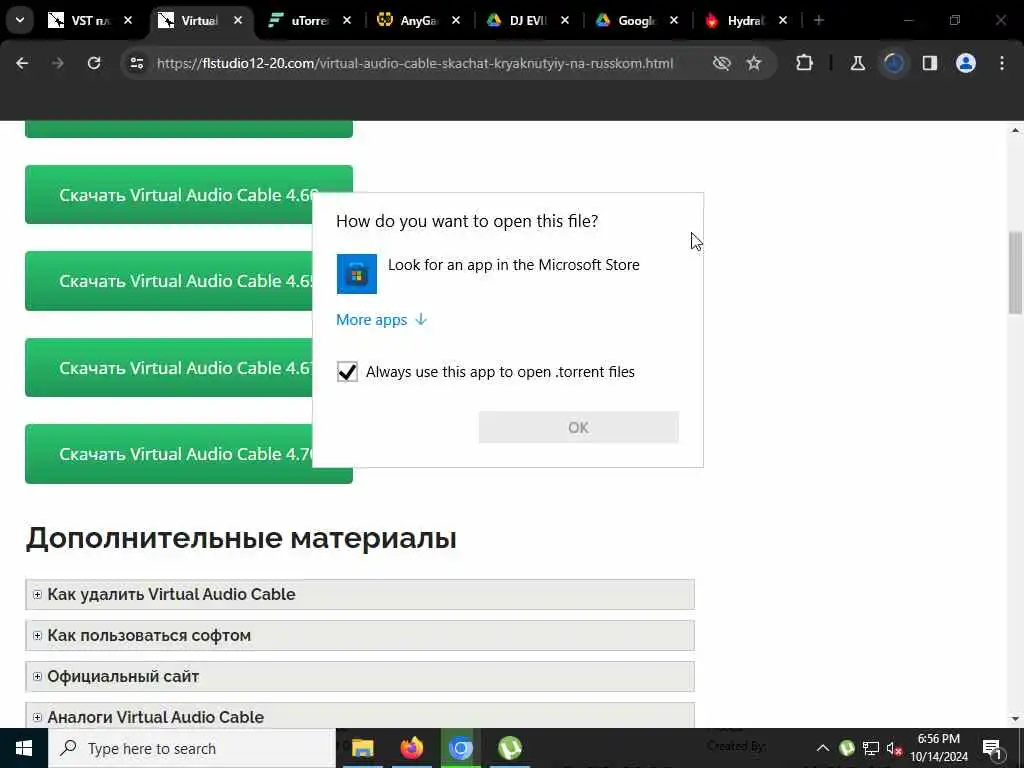Expand Как удалить Virtual Audio Cable
The image size is (1024, 768).
(360, 594)
